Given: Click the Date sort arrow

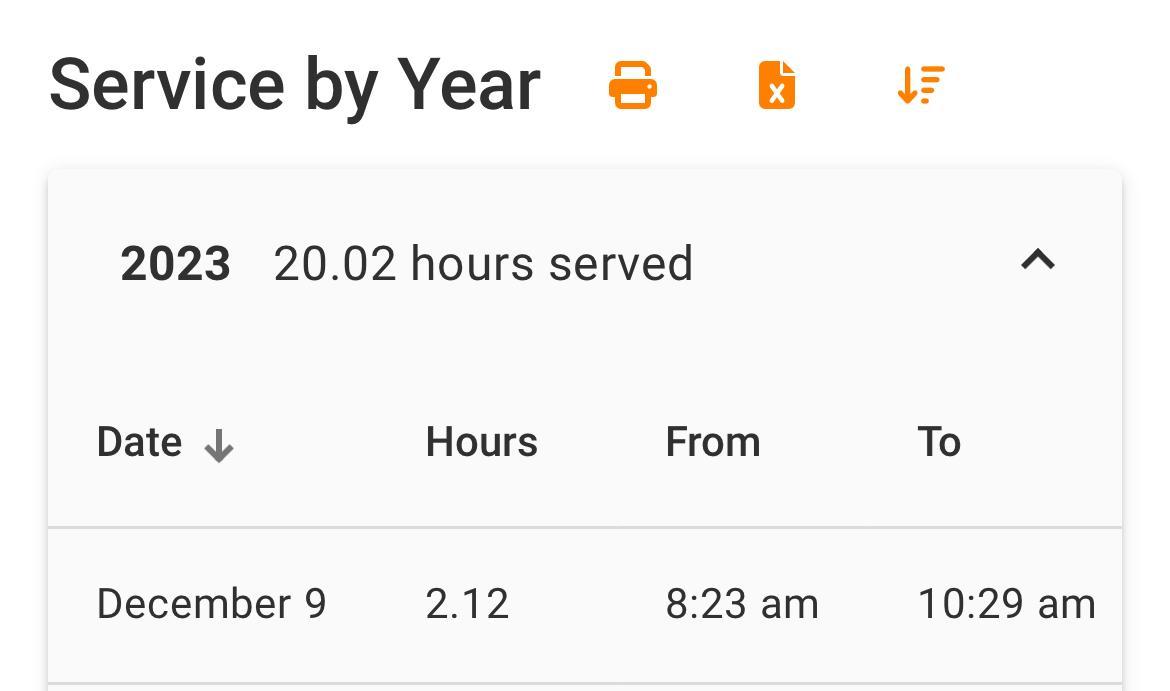Looking at the screenshot, I should [218, 446].
